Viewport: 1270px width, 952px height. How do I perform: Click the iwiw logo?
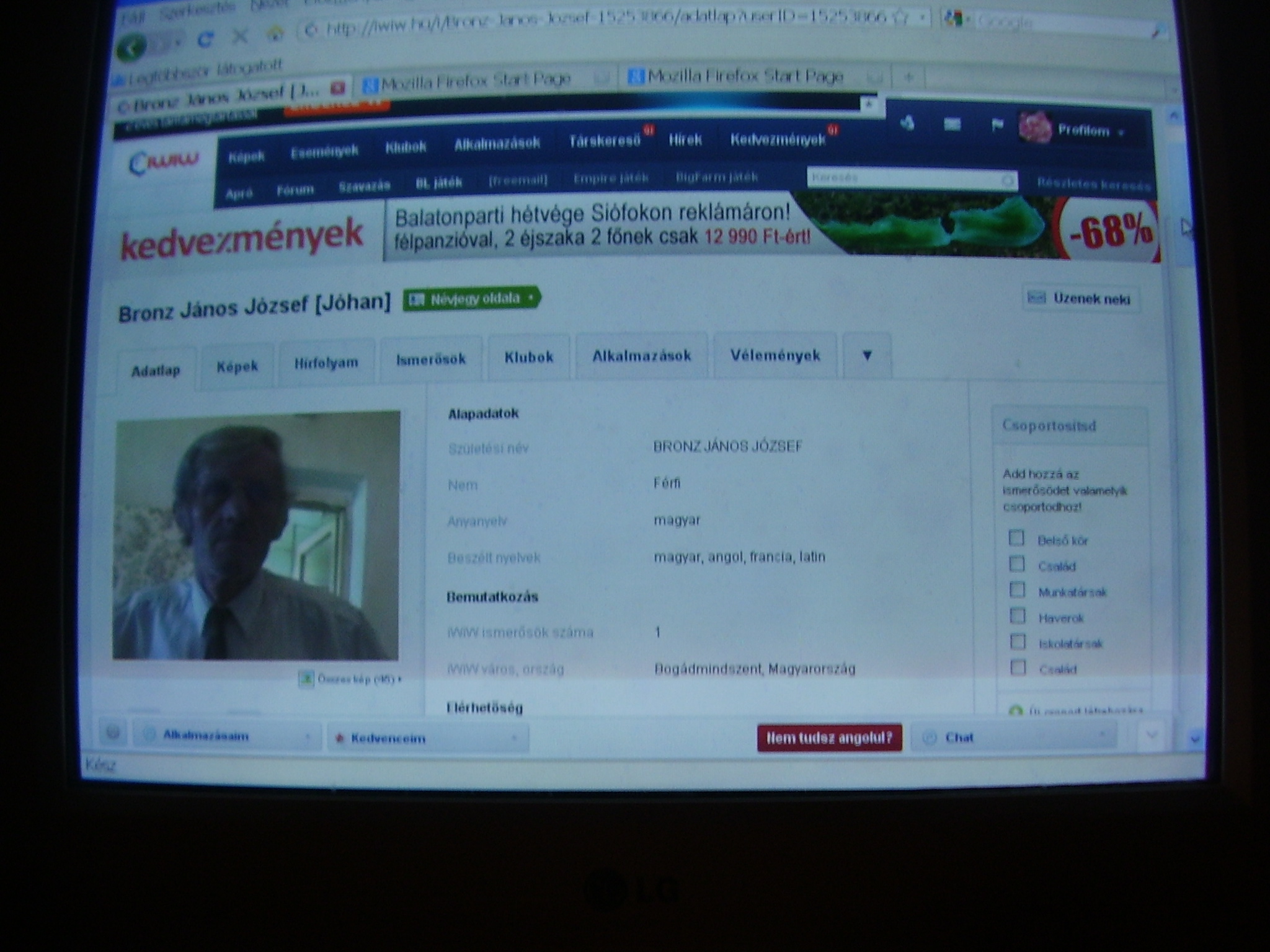tap(164, 162)
